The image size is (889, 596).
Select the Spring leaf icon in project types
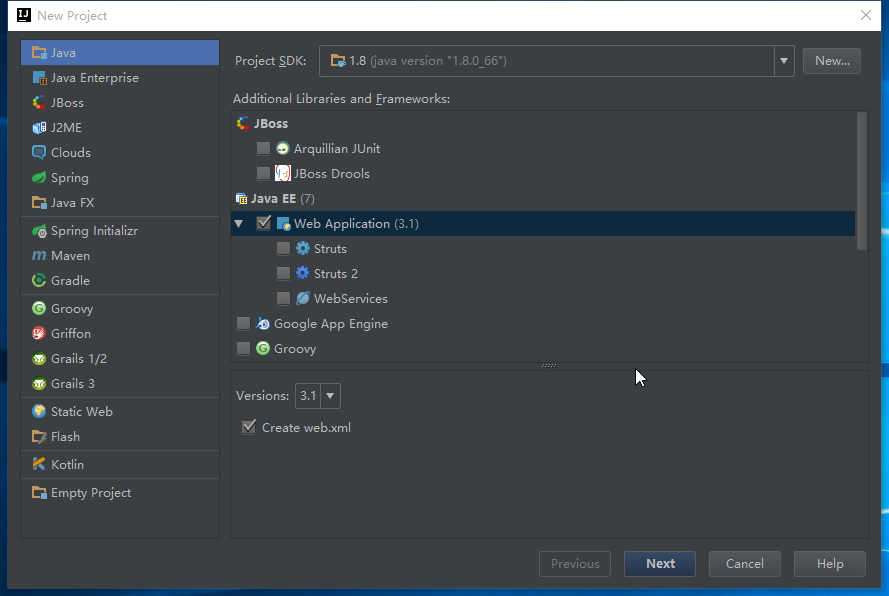tap(39, 178)
